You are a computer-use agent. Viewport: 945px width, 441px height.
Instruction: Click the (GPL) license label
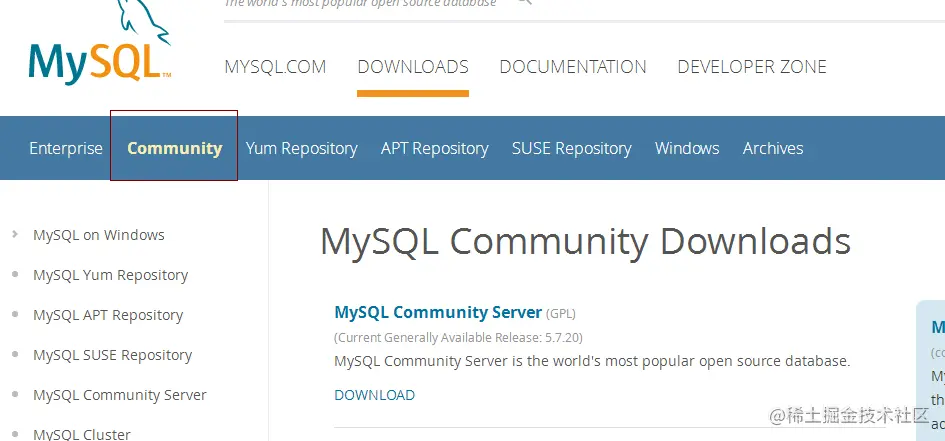click(560, 314)
